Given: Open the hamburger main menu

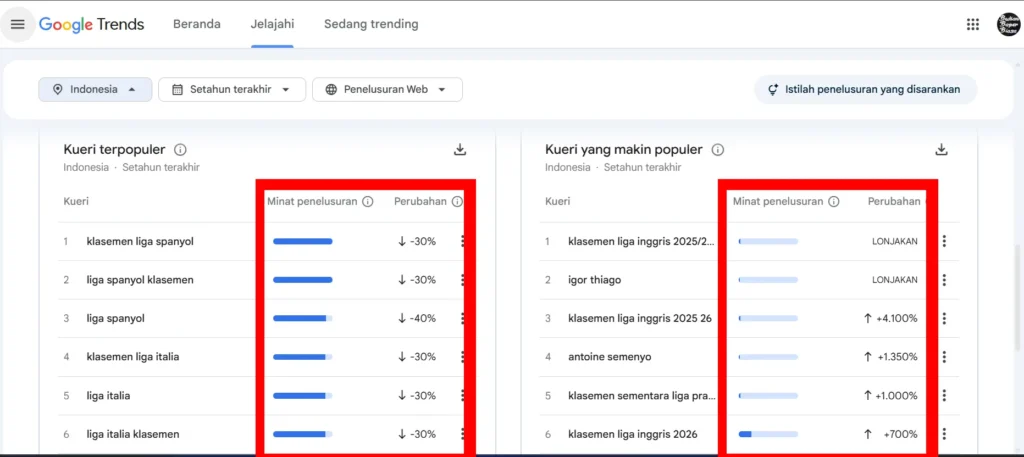Looking at the screenshot, I should (x=18, y=24).
